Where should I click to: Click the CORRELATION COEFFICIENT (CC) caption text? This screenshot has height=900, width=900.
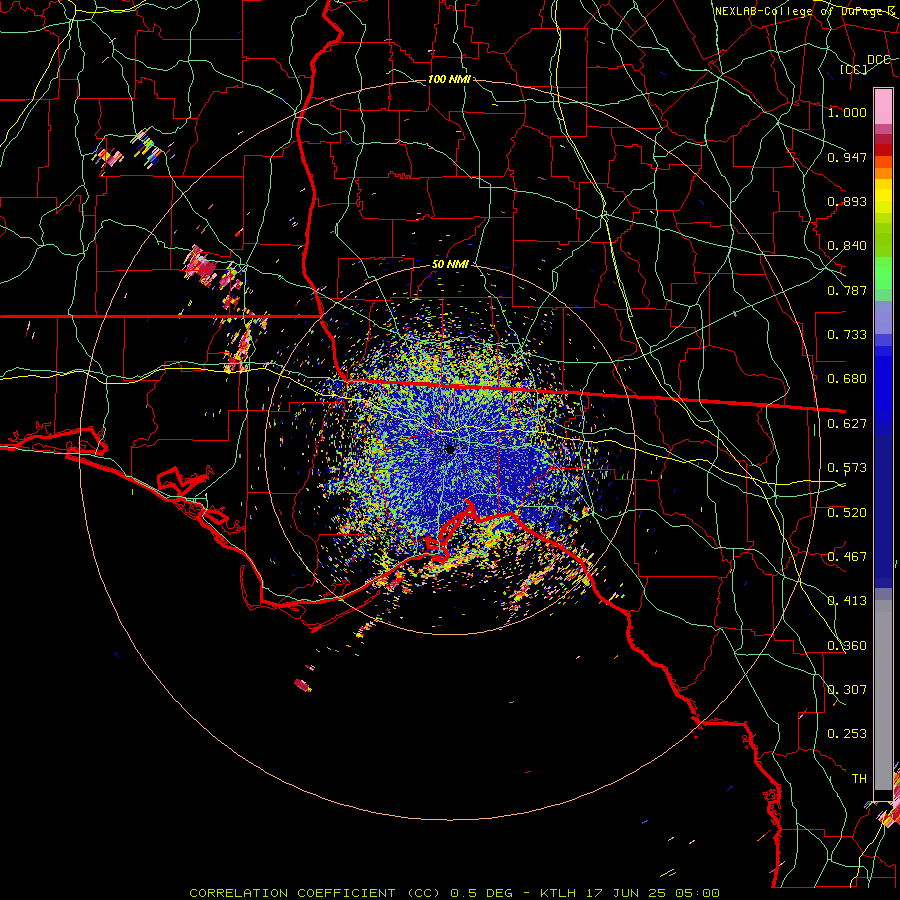coord(315,893)
